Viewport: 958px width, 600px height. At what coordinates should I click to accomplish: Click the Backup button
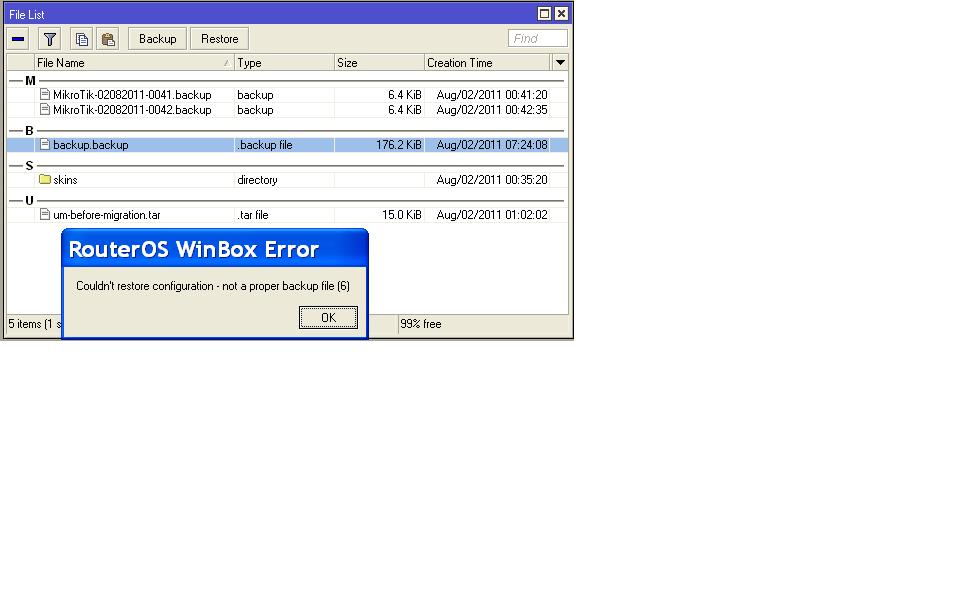click(157, 39)
